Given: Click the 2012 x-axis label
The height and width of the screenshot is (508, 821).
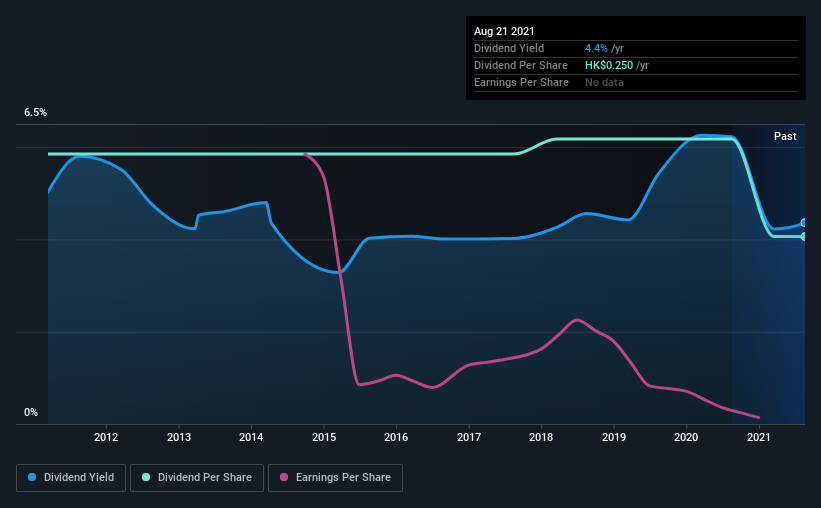Looking at the screenshot, I should pyautogui.click(x=106, y=437).
